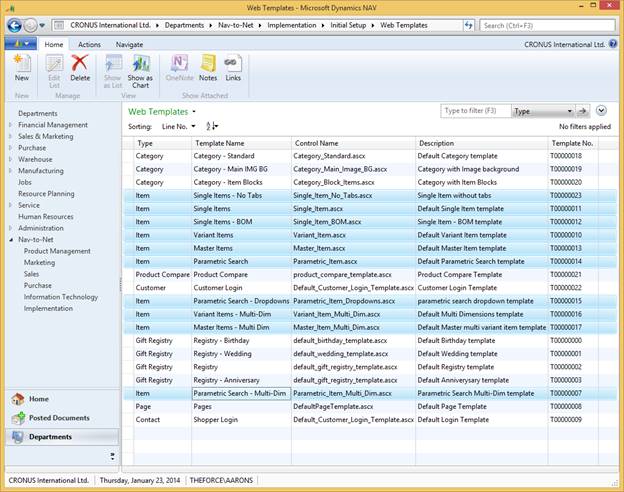Open Implementation tree item in sidebar
Screen dimensions: 624x492
point(48,308)
